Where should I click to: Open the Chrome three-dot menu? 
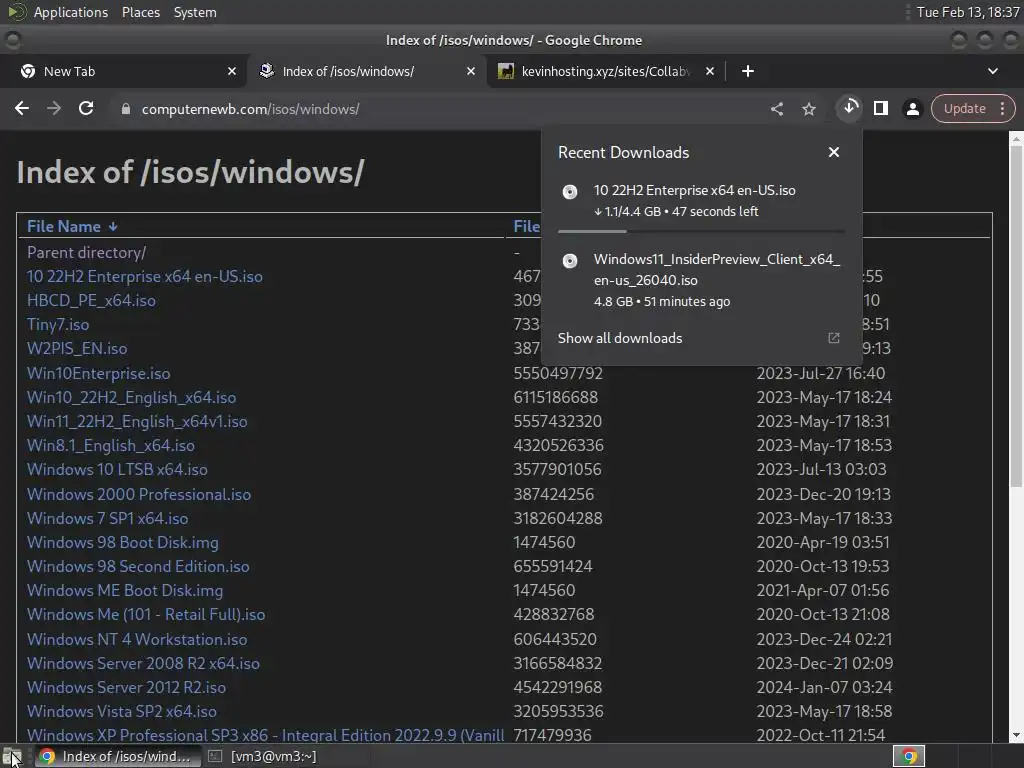click(1002, 108)
